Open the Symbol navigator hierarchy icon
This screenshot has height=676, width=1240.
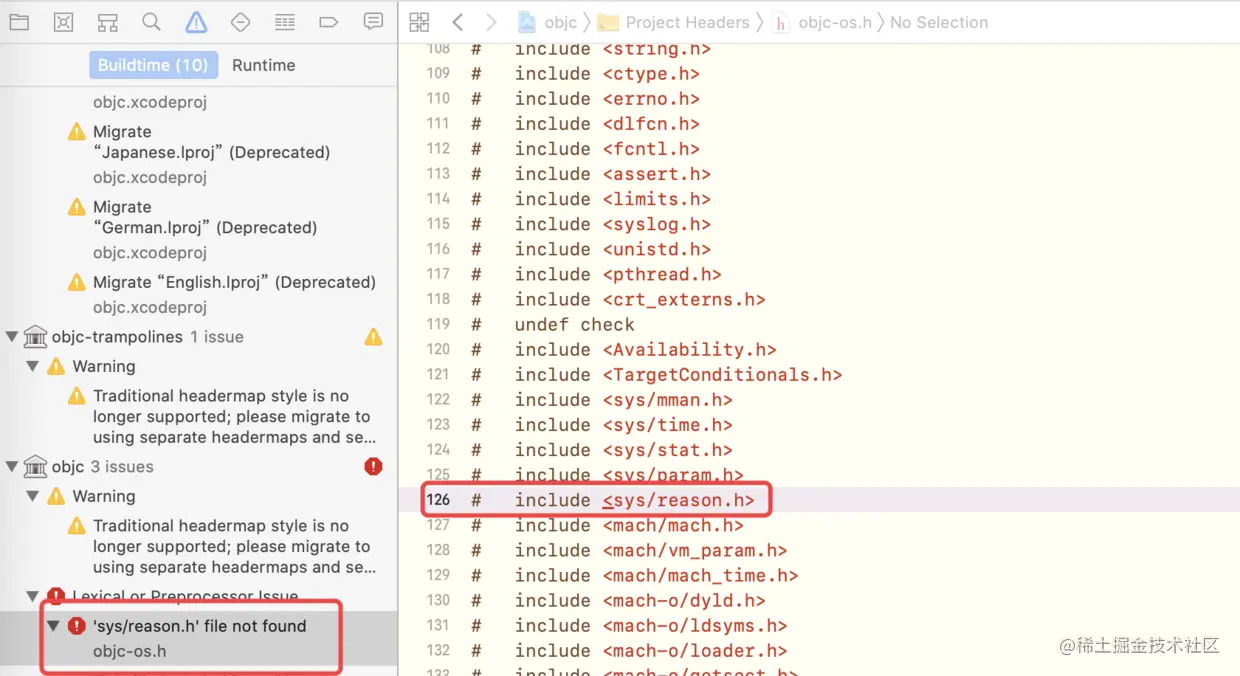[108, 22]
